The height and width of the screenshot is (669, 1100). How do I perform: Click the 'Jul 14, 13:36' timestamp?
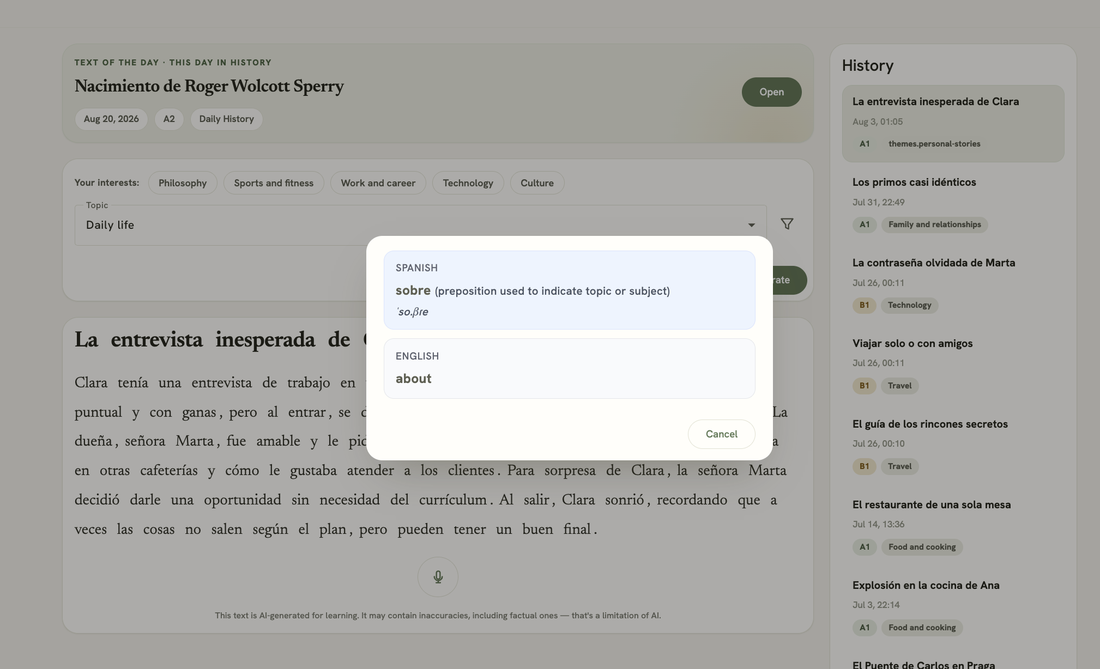[878, 525]
